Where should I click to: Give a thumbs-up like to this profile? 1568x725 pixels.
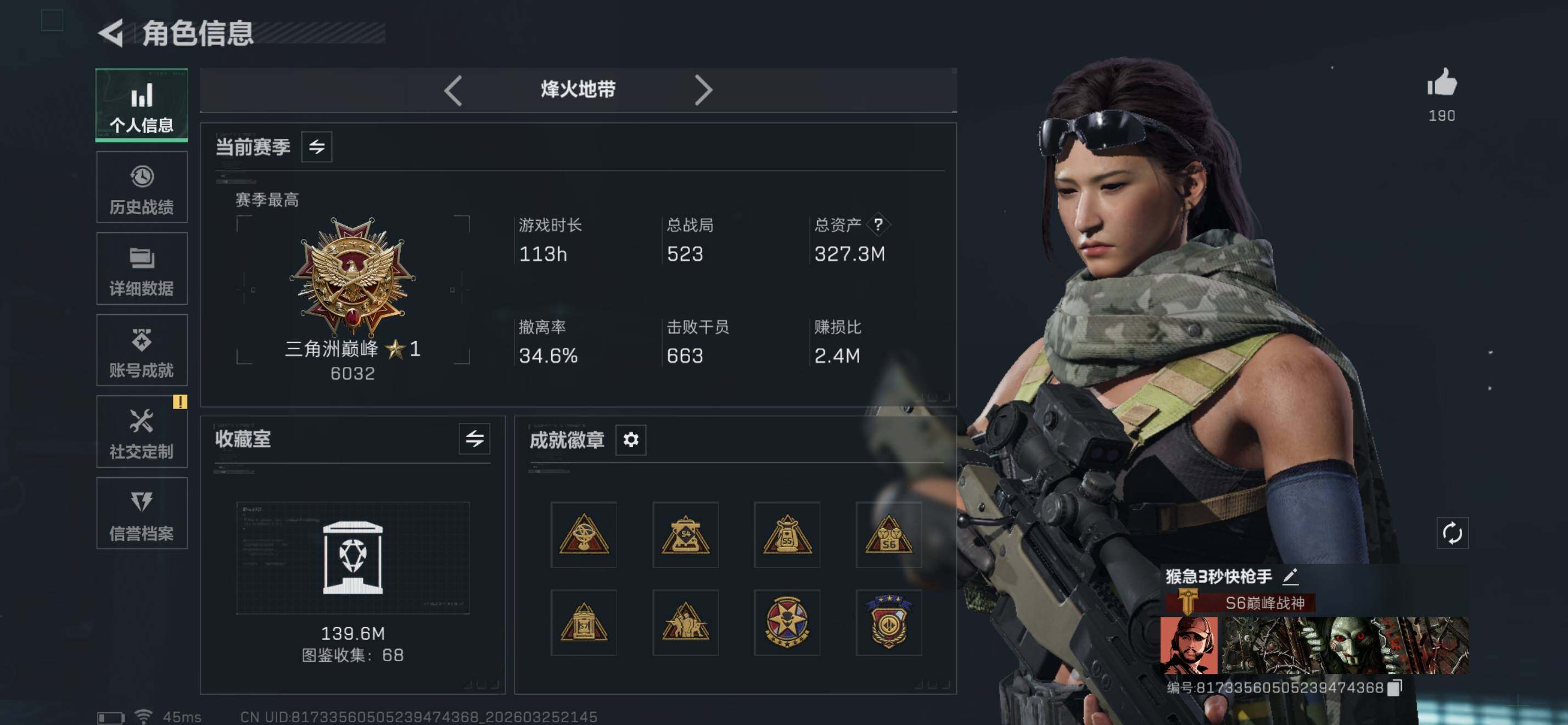[x=1442, y=83]
